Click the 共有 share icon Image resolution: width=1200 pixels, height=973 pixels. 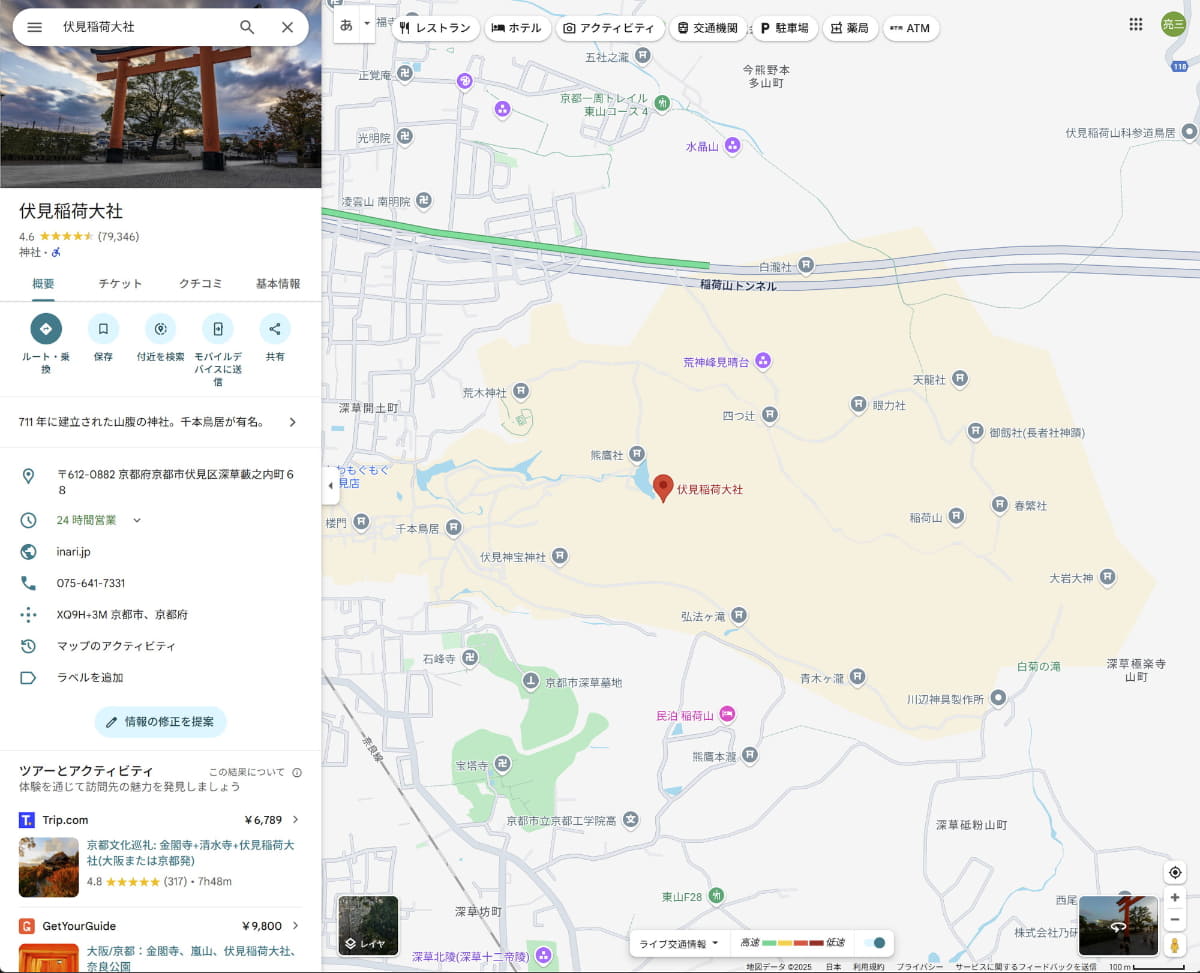[x=275, y=328]
